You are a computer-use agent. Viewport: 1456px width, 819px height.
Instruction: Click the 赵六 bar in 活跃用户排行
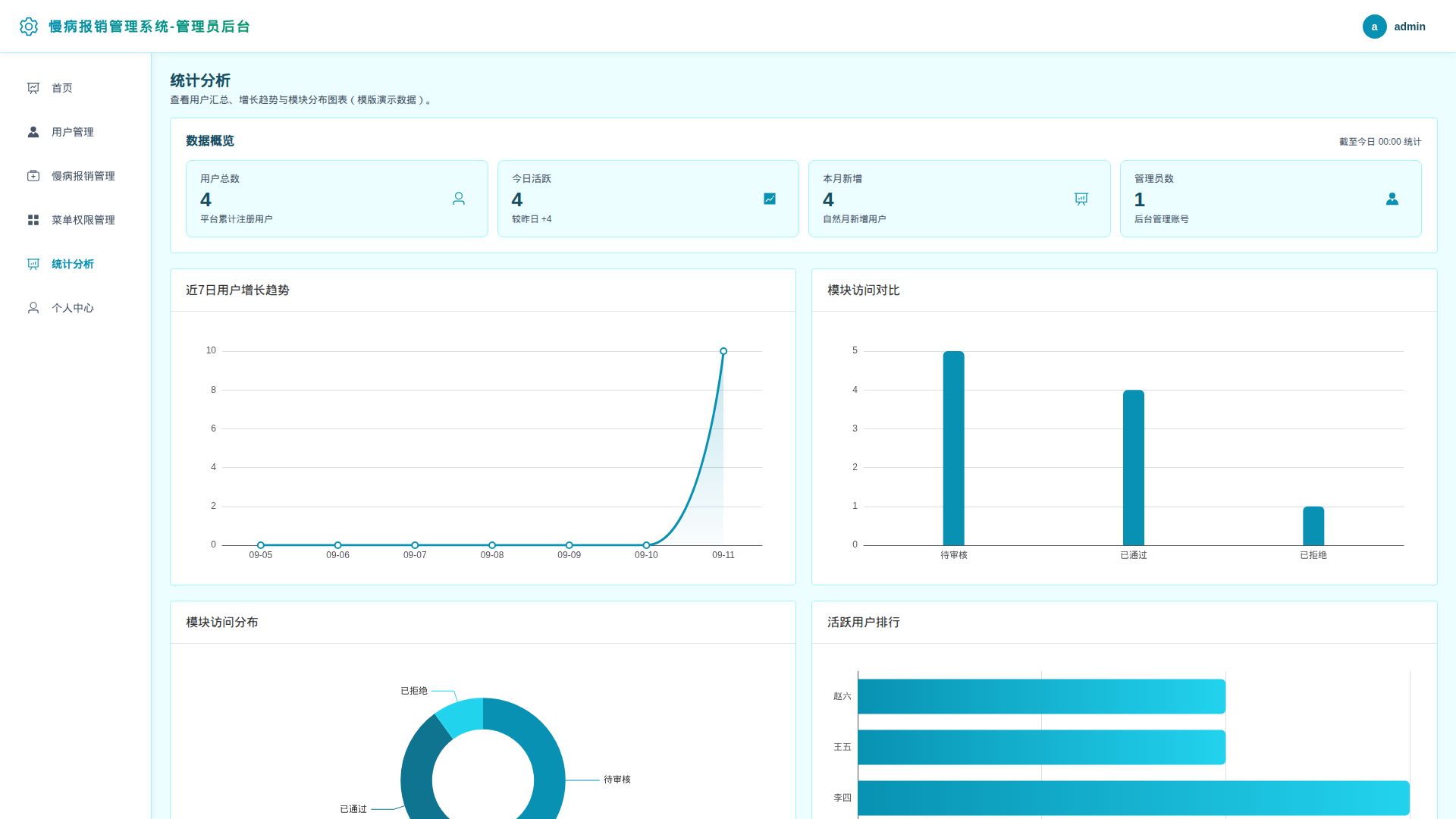coord(1042,696)
